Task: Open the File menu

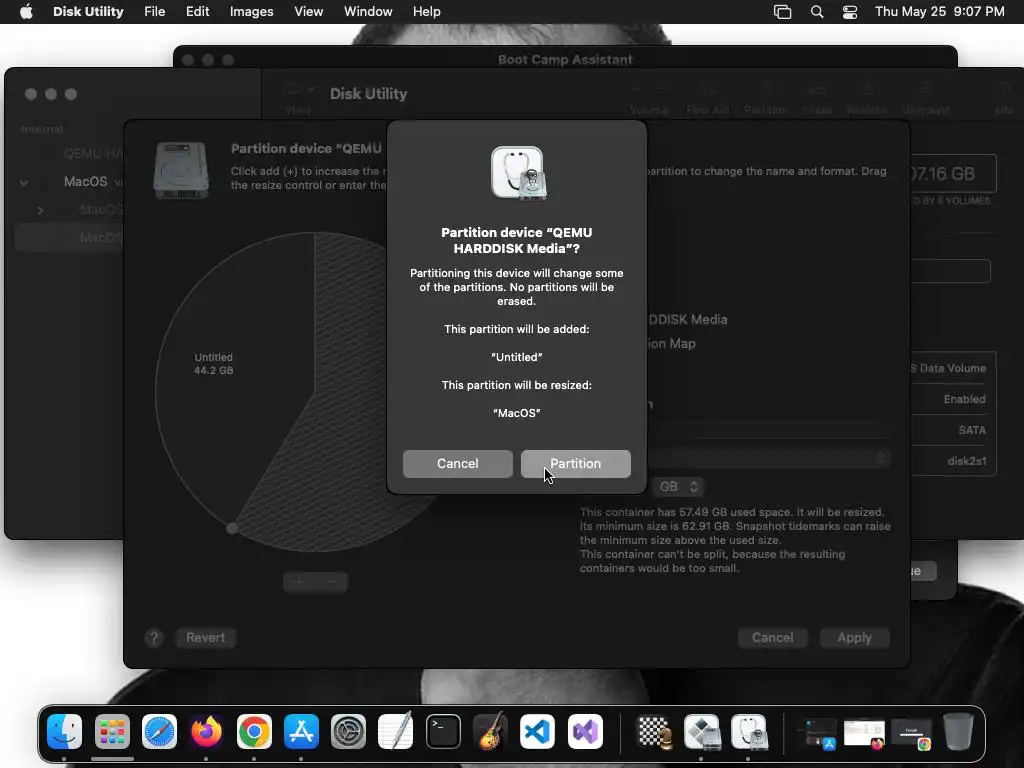Action: [154, 12]
